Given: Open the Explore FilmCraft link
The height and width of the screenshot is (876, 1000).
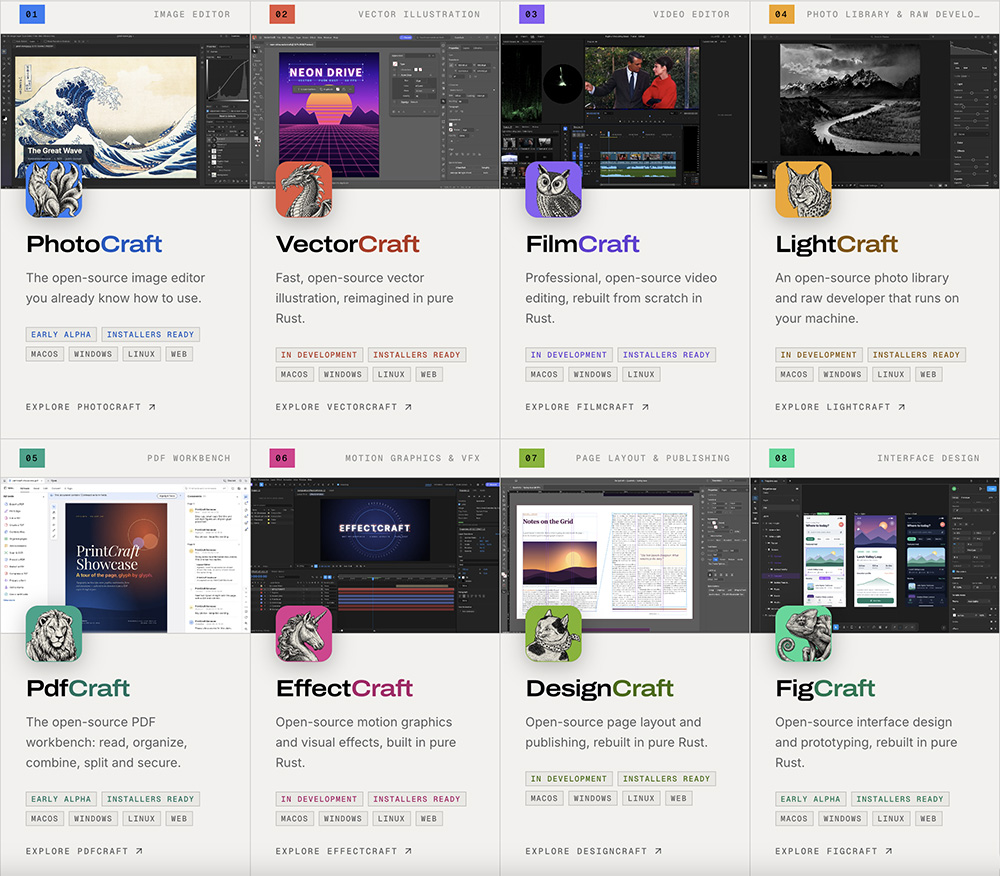Looking at the screenshot, I should click(587, 407).
